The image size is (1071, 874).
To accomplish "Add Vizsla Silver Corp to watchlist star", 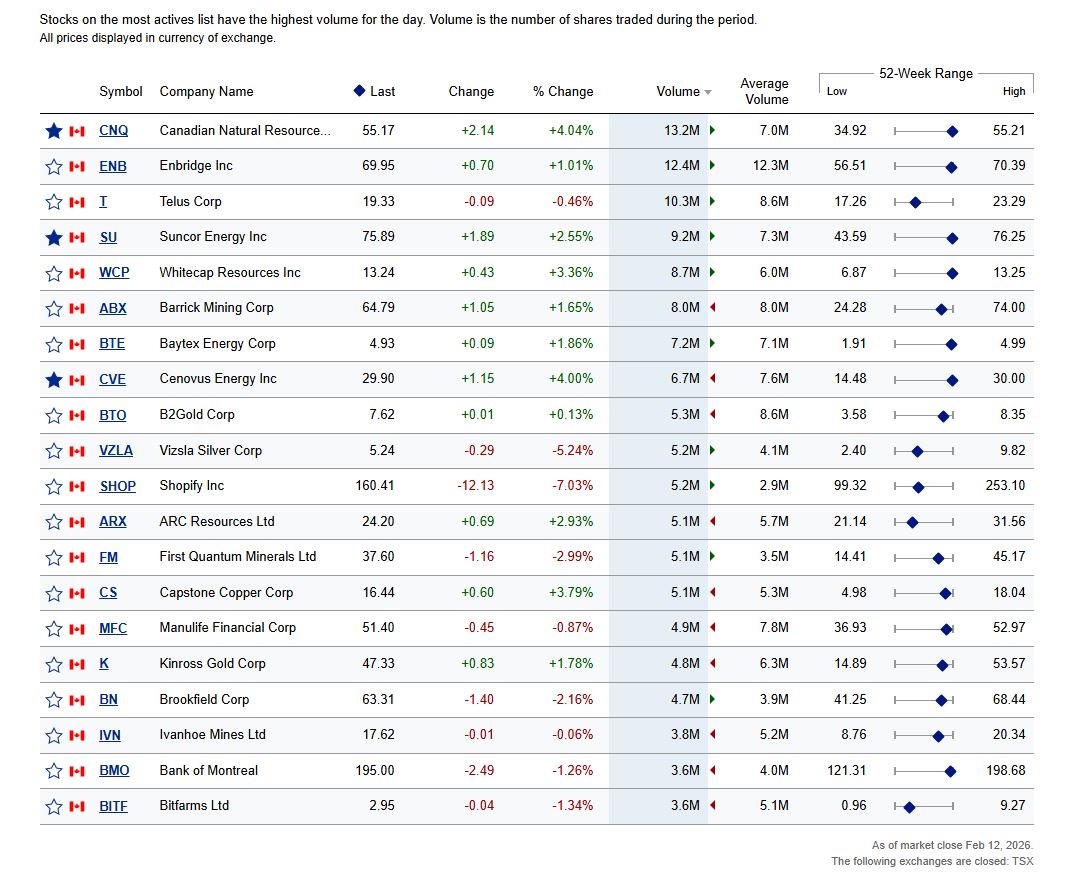I will tap(54, 451).
